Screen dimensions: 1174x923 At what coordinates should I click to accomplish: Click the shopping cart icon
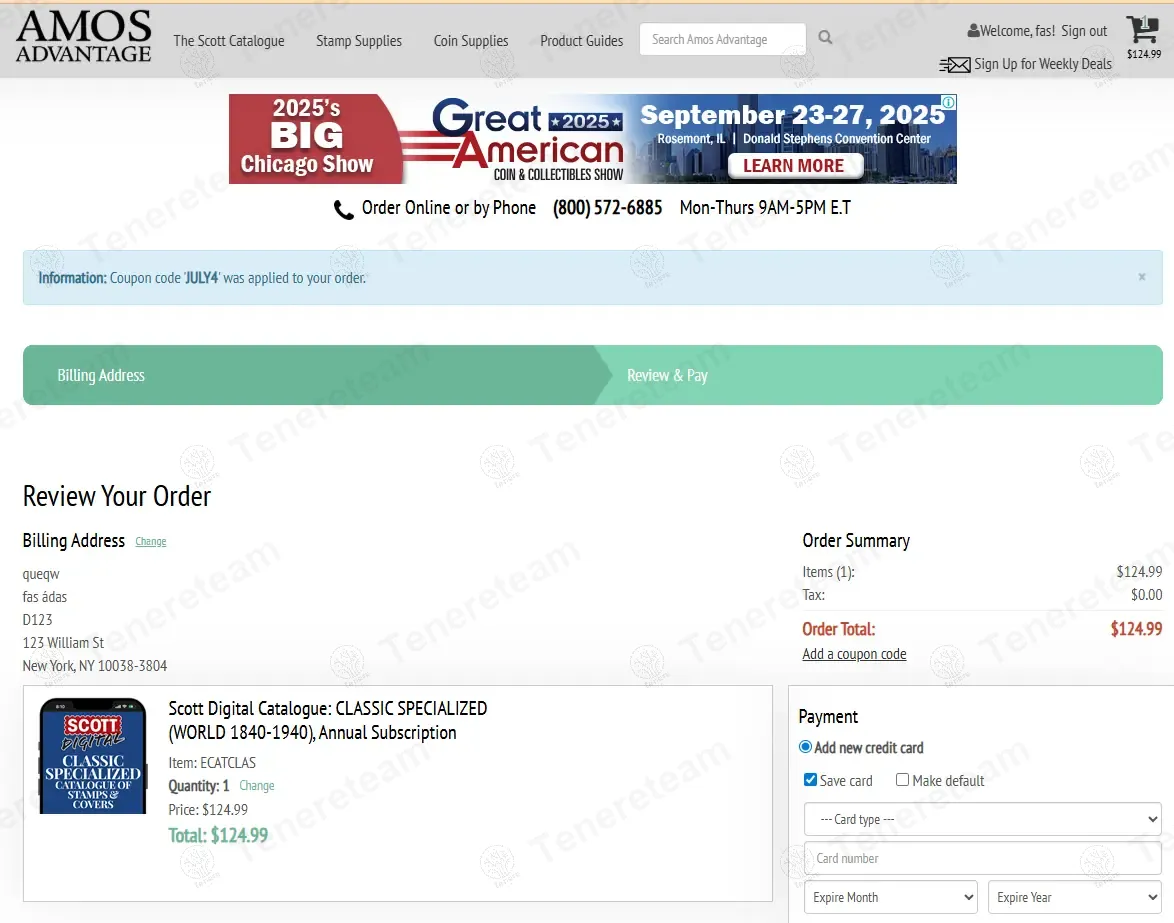pos(1141,30)
